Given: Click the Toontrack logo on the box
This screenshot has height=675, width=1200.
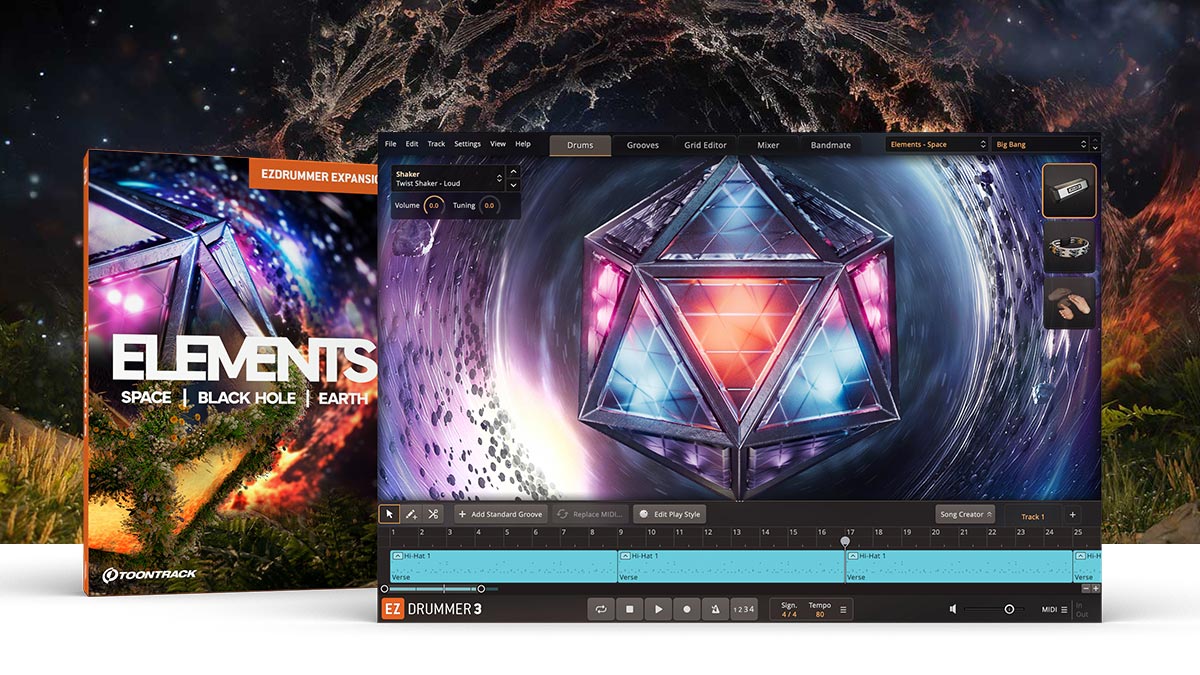Looking at the screenshot, I should coord(149,574).
